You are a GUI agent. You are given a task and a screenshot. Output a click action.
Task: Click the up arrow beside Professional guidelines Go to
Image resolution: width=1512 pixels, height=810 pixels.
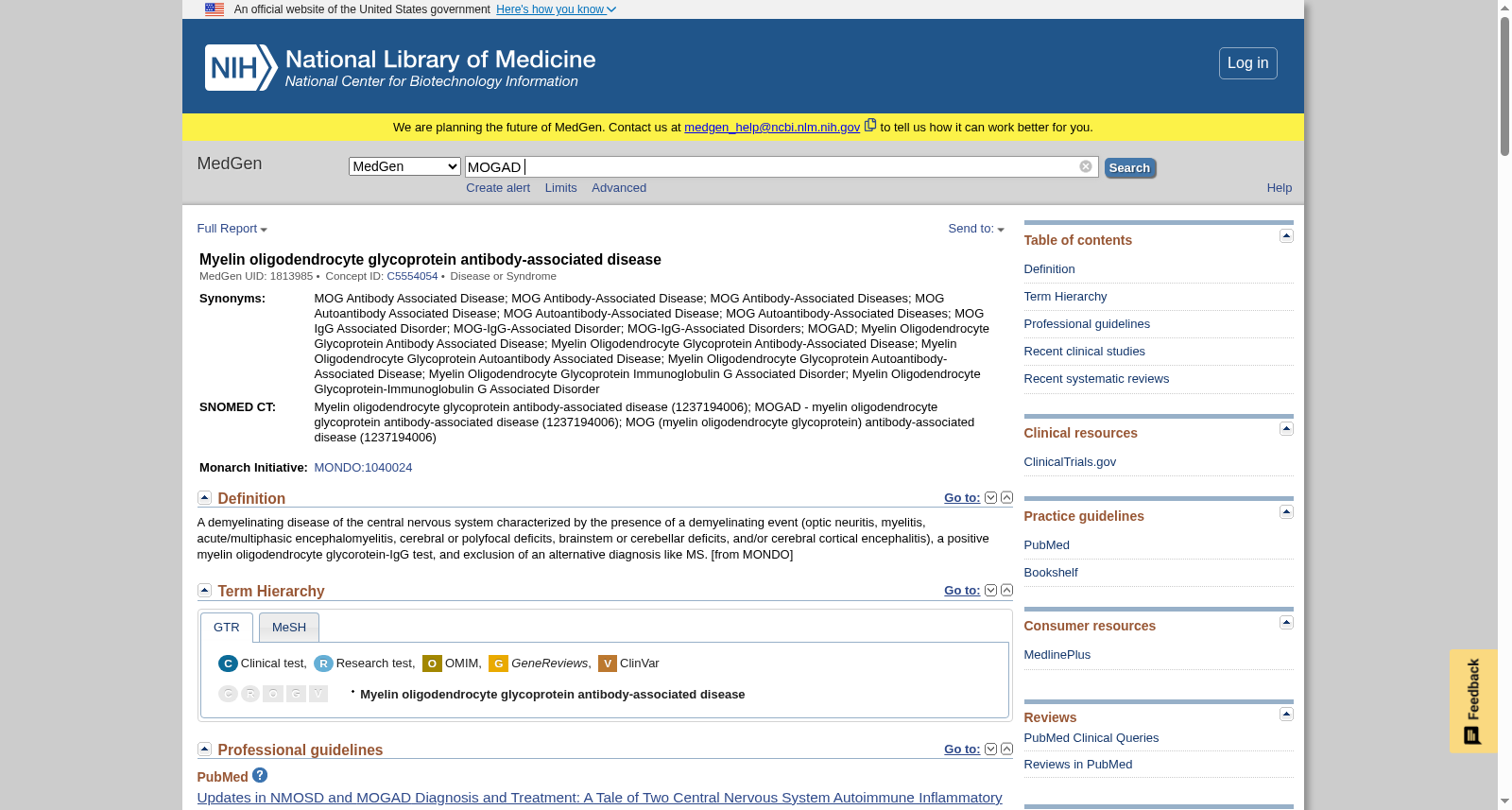tap(1006, 750)
